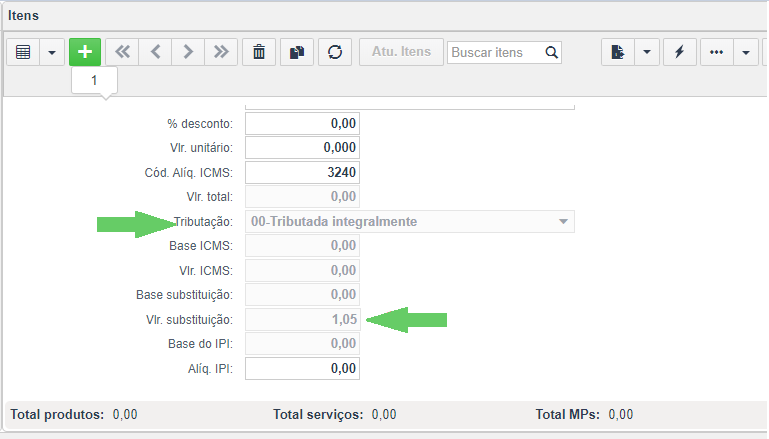Click the Vlr. total field

tap(303, 197)
